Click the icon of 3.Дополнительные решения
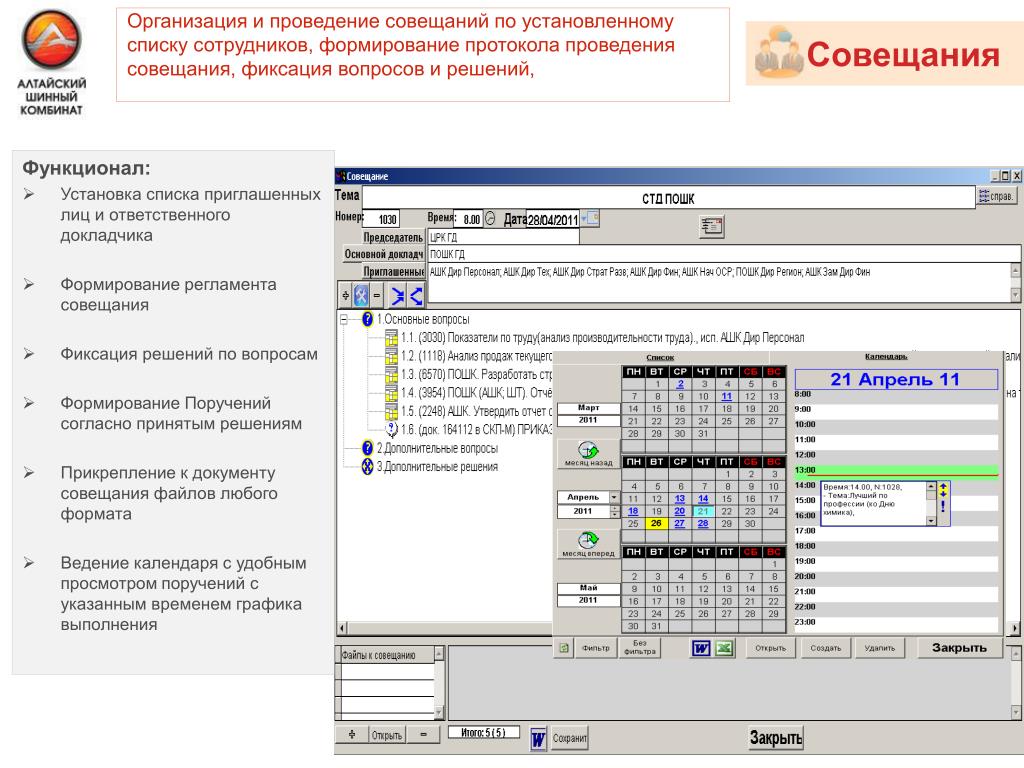 367,466
